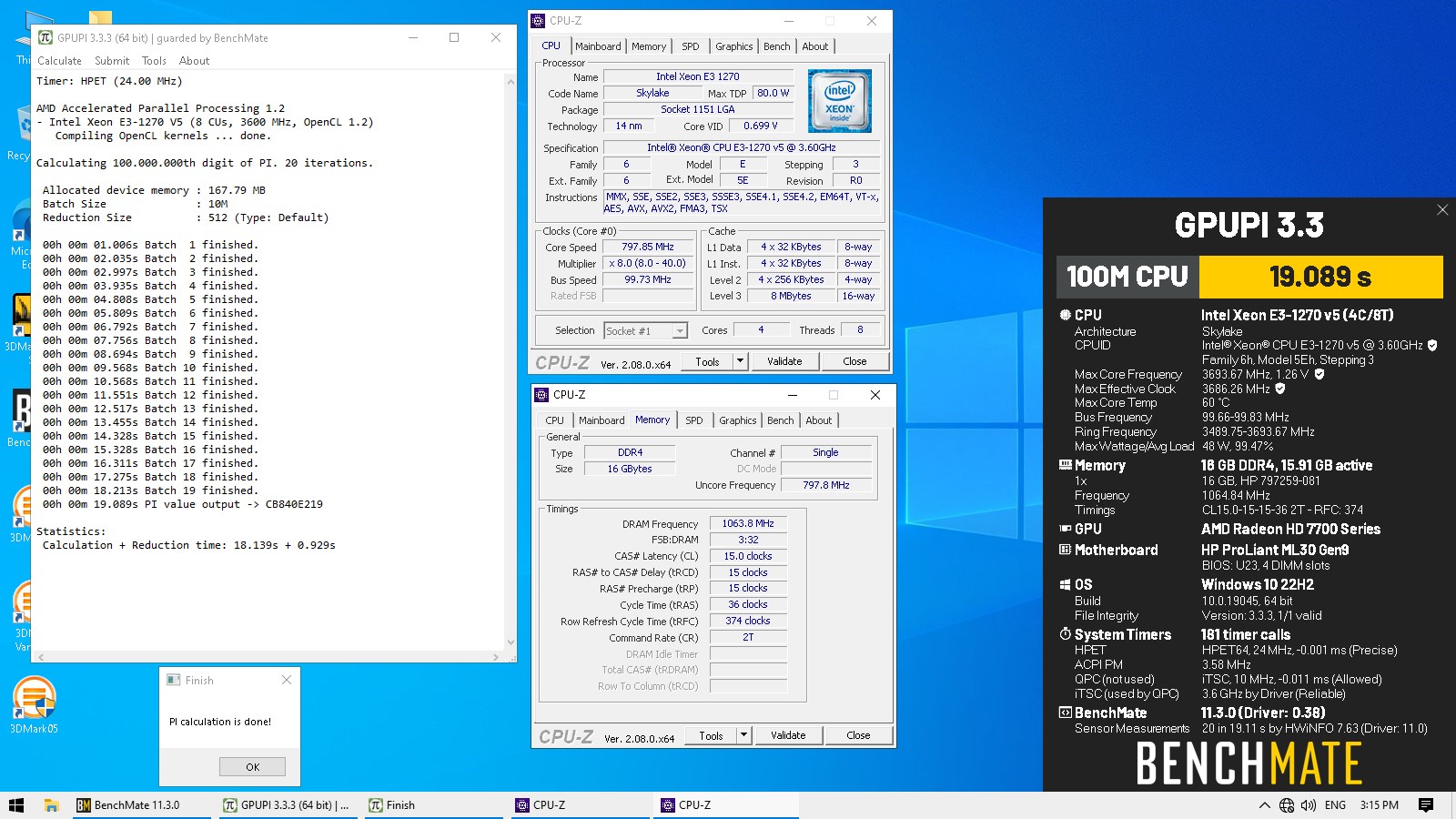
Task: Click the upper CPU-Z window title icon
Action: coord(539,20)
